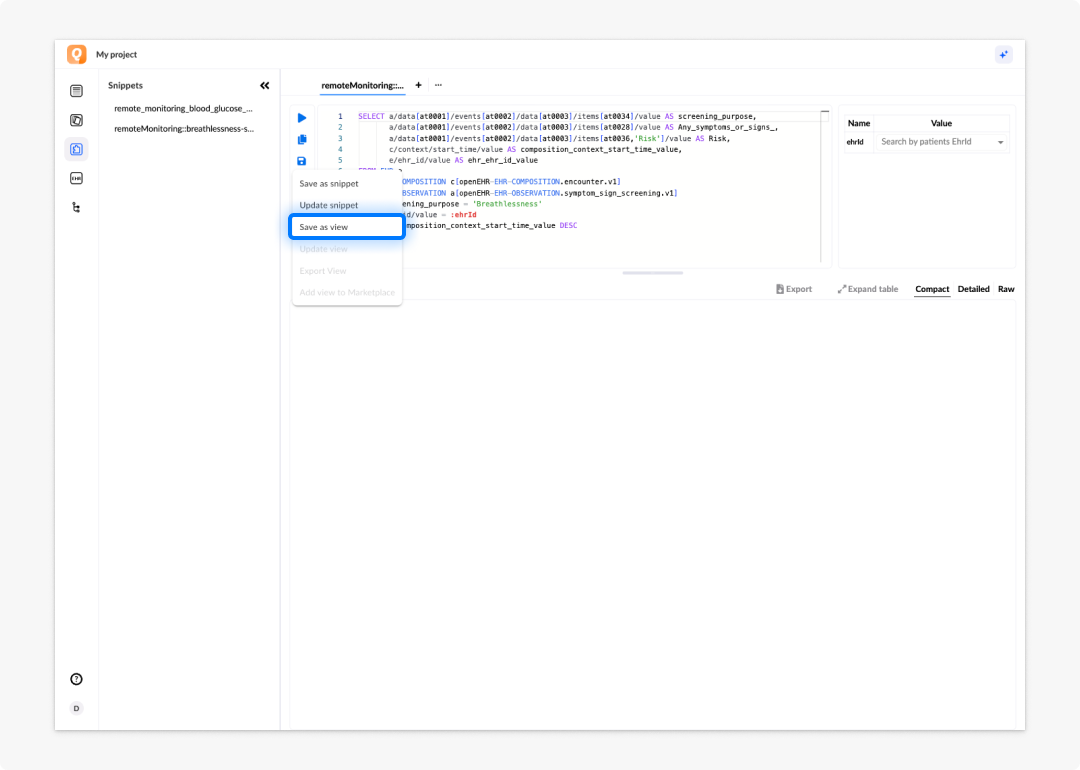The width and height of the screenshot is (1080, 770).
Task: Open the three-dots tab options menu
Action: (438, 85)
